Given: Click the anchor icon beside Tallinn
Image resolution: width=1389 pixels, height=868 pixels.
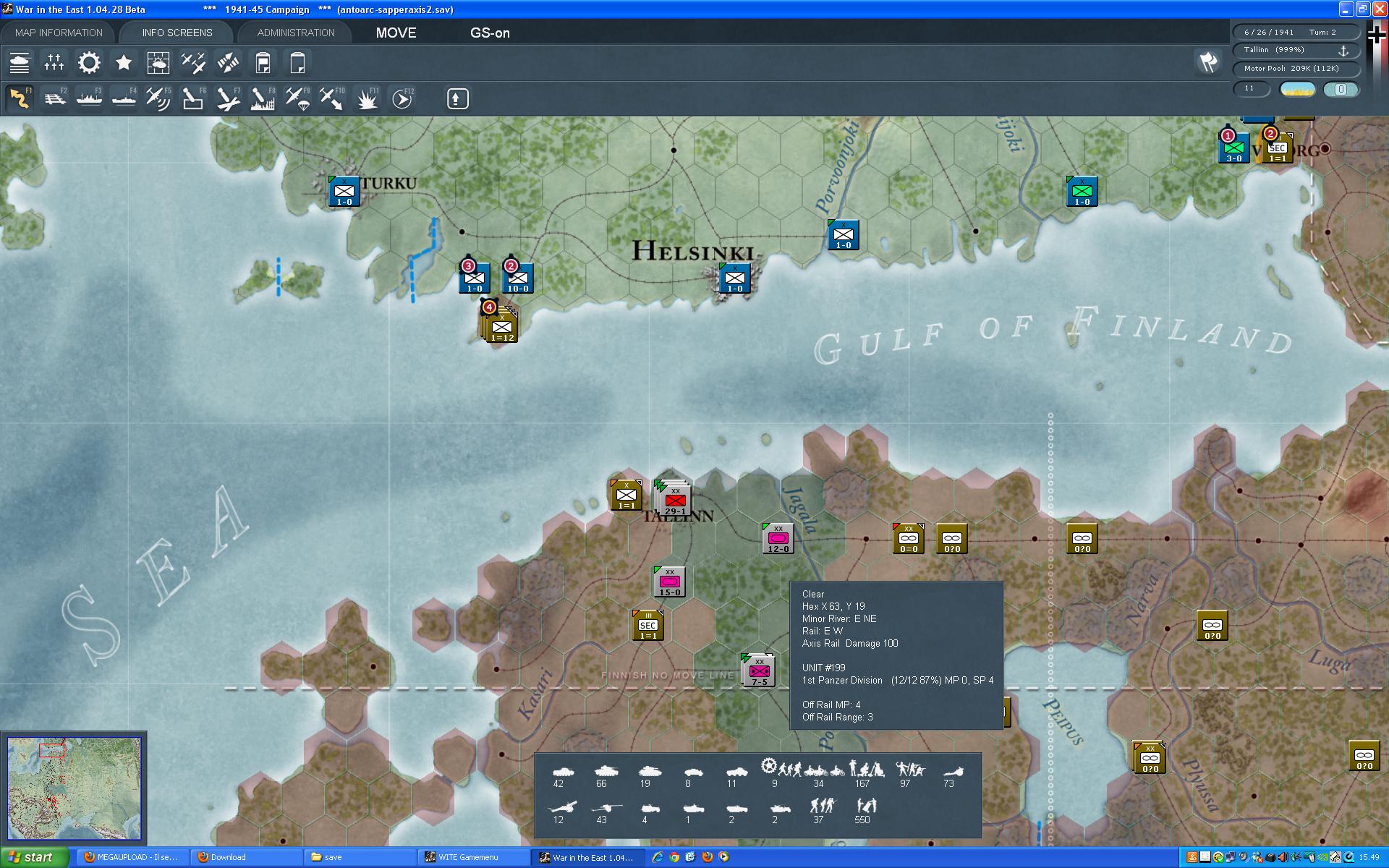Looking at the screenshot, I should pyautogui.click(x=1343, y=51).
